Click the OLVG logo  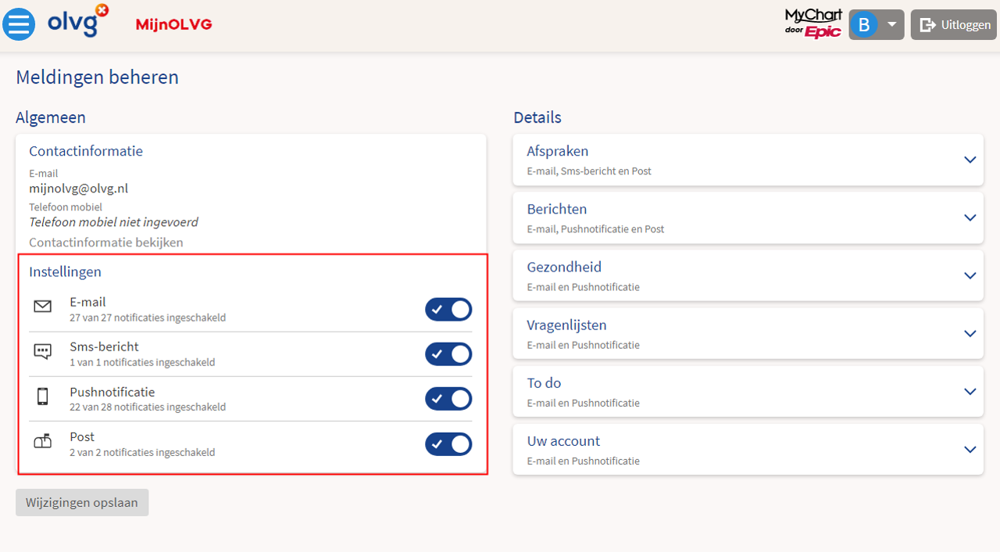78,20
